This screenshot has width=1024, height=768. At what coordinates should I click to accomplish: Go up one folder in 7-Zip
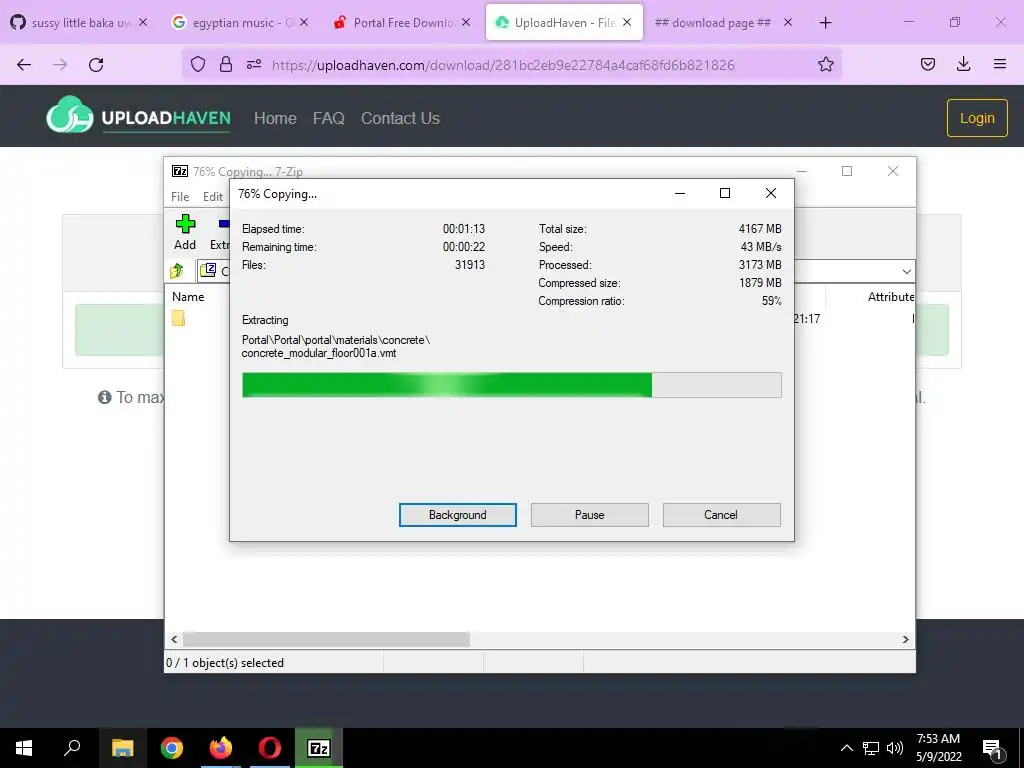coord(177,270)
